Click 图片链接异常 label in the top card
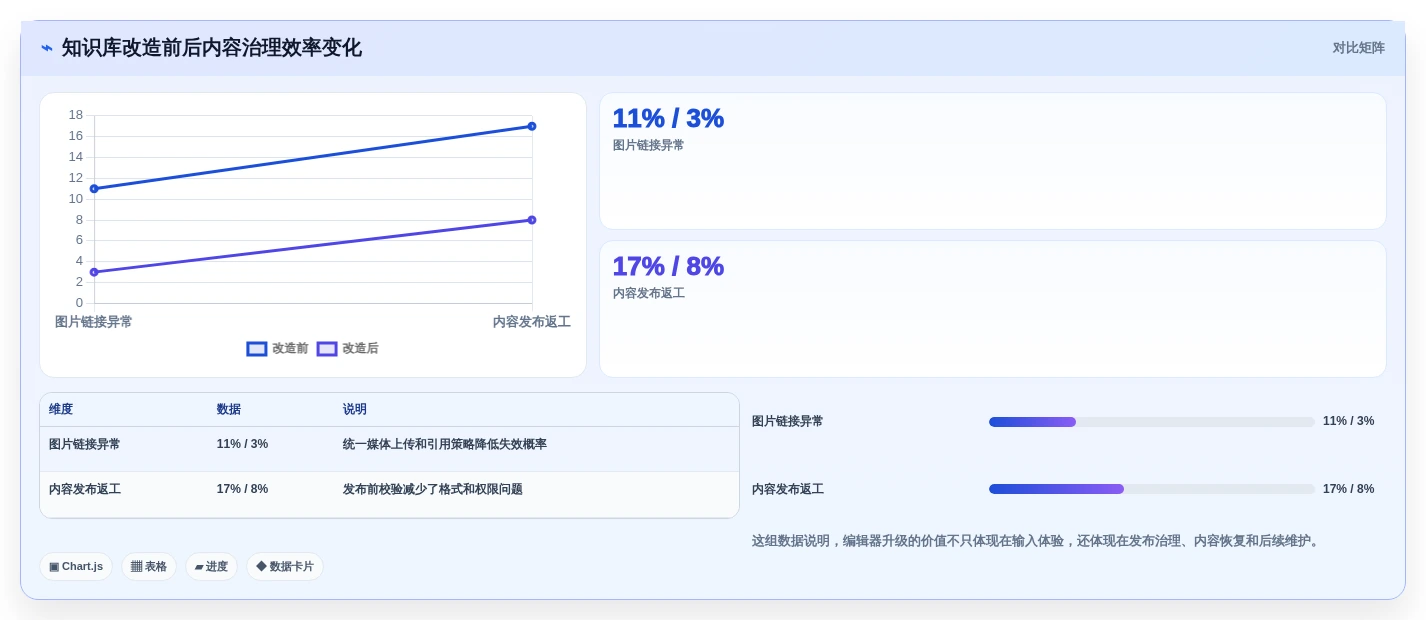This screenshot has height=620, width=1426. click(649, 145)
